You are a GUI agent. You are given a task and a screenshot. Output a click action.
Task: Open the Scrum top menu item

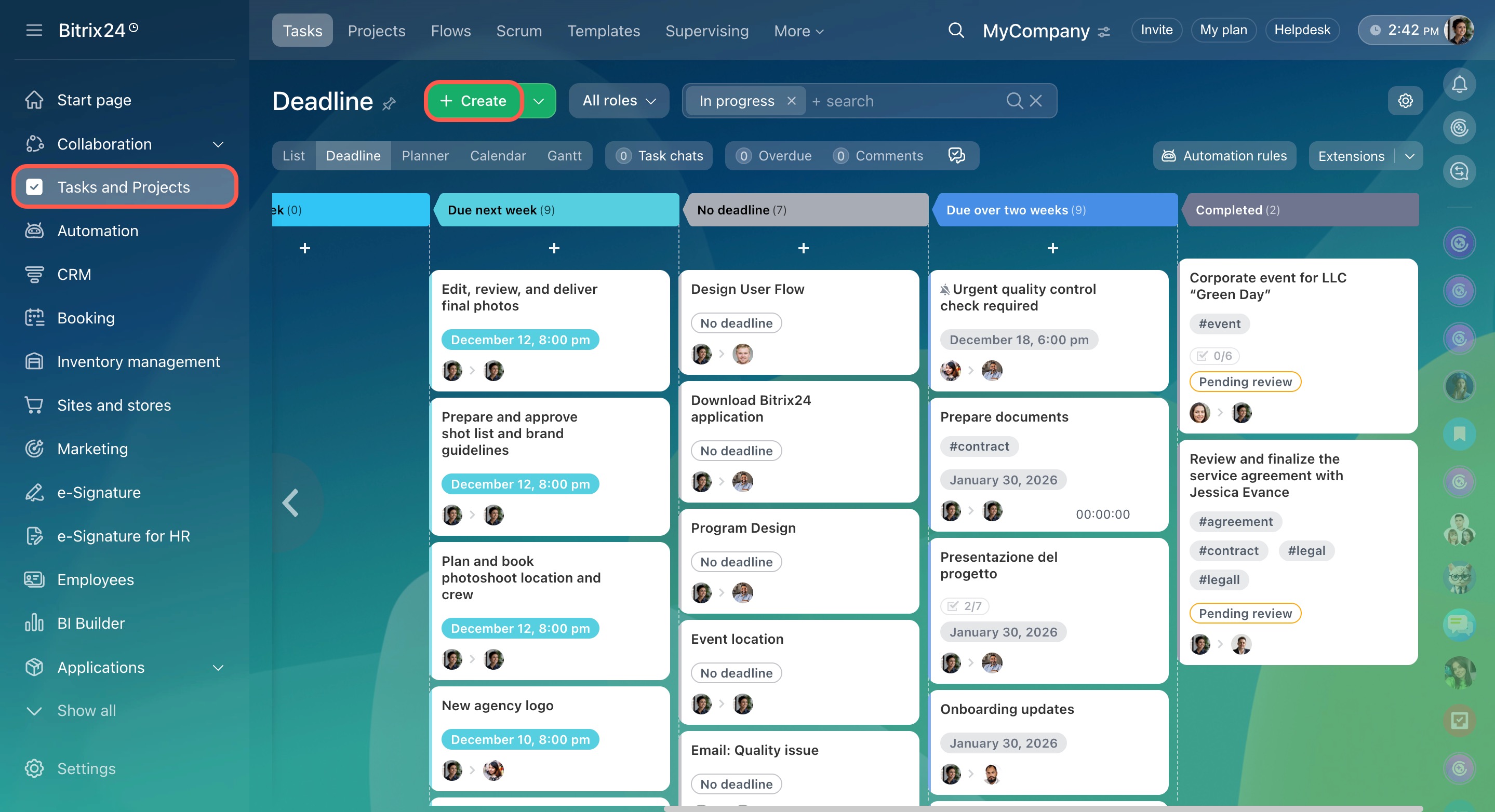519,31
